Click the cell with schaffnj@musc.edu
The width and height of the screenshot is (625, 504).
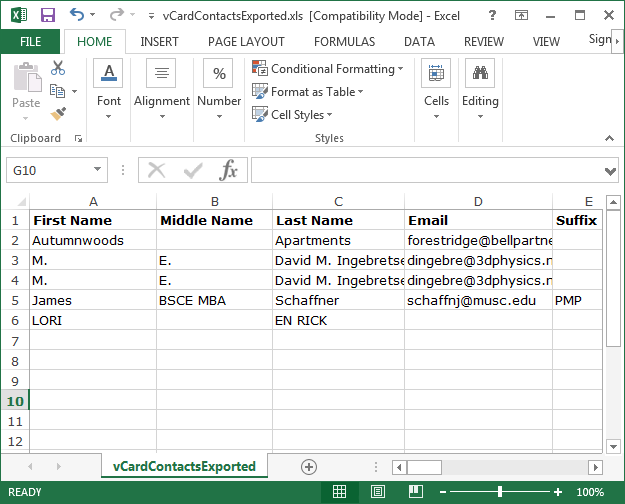tap(478, 300)
